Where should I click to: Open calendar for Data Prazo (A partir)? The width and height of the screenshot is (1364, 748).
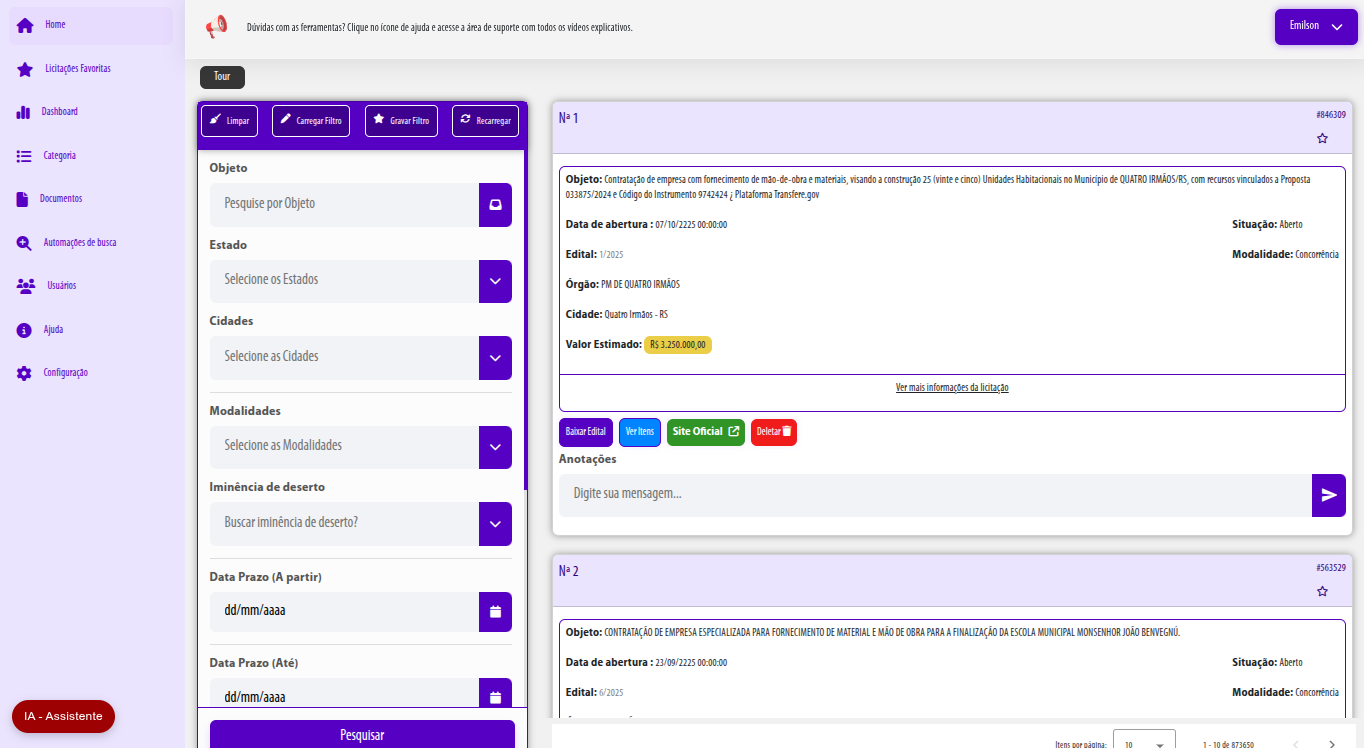point(495,612)
